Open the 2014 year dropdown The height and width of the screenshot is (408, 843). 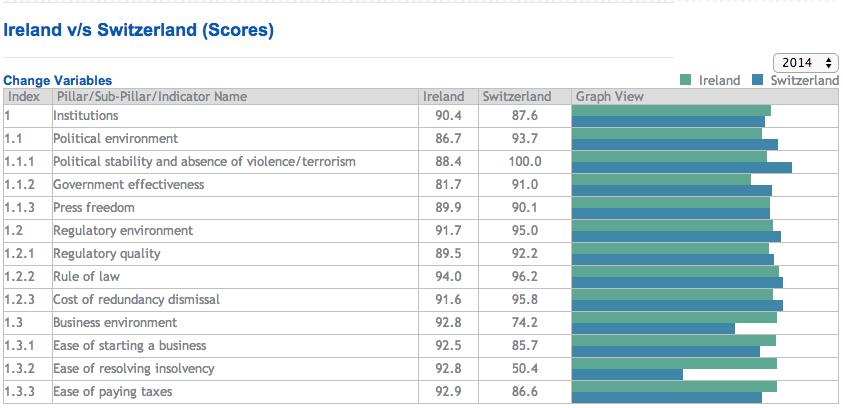(x=805, y=63)
